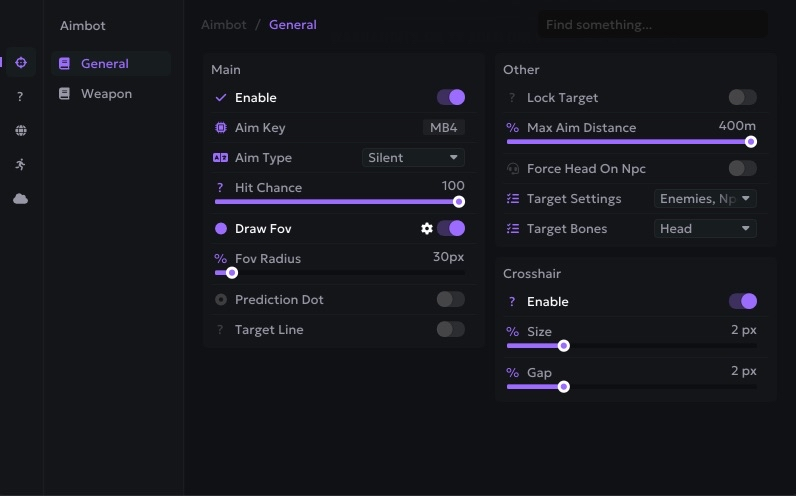Screen dimensions: 796x496
Task: Click the Find something search field
Action: [652, 25]
